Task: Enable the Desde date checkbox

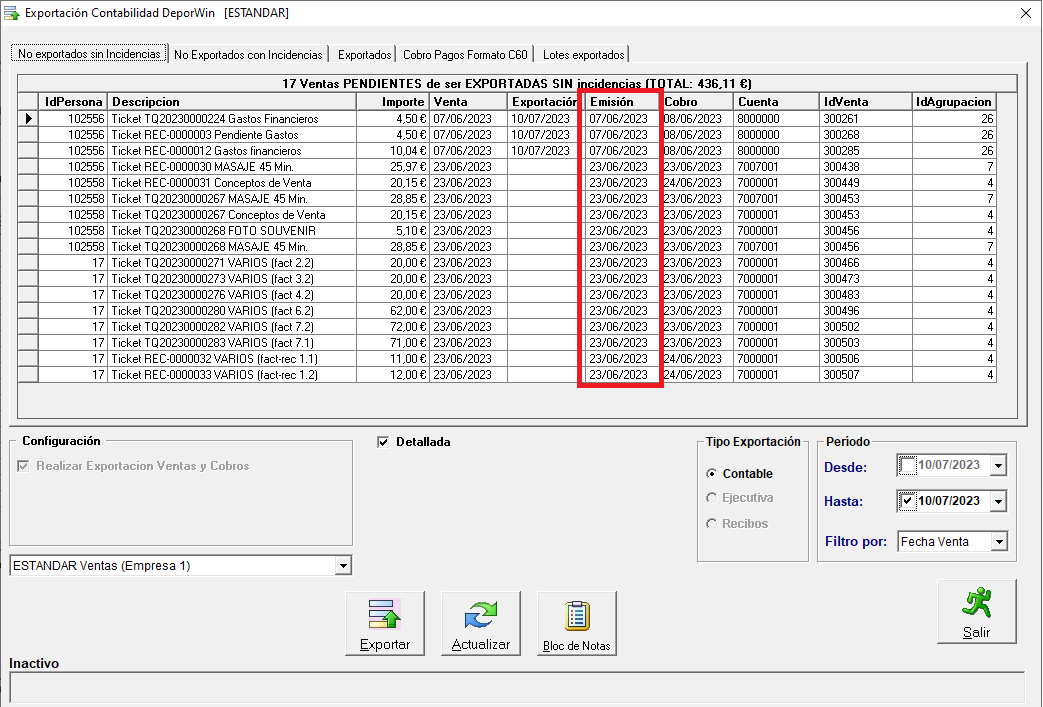Action: click(x=907, y=465)
